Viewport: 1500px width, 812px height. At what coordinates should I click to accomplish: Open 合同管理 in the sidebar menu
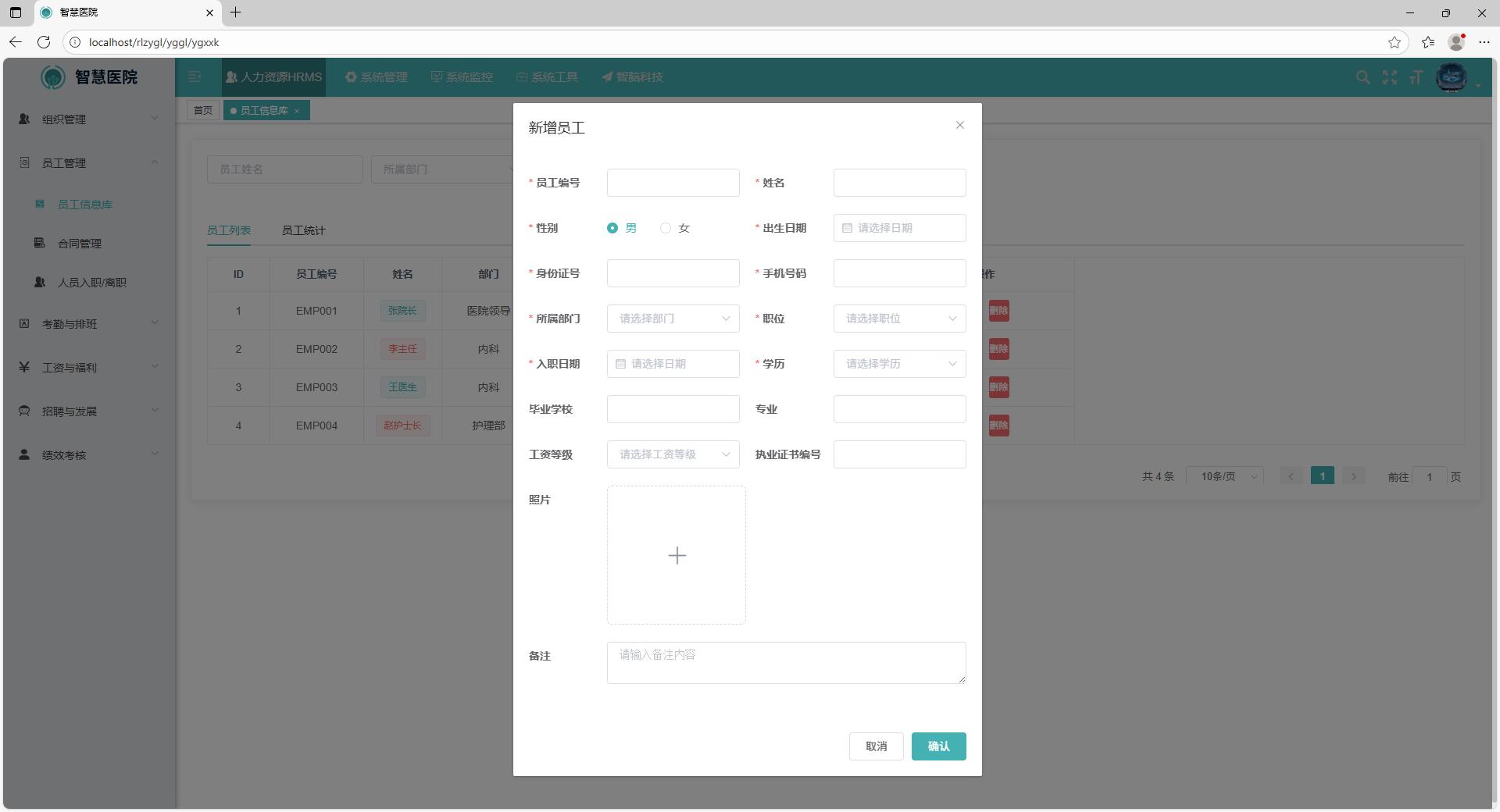pos(80,244)
